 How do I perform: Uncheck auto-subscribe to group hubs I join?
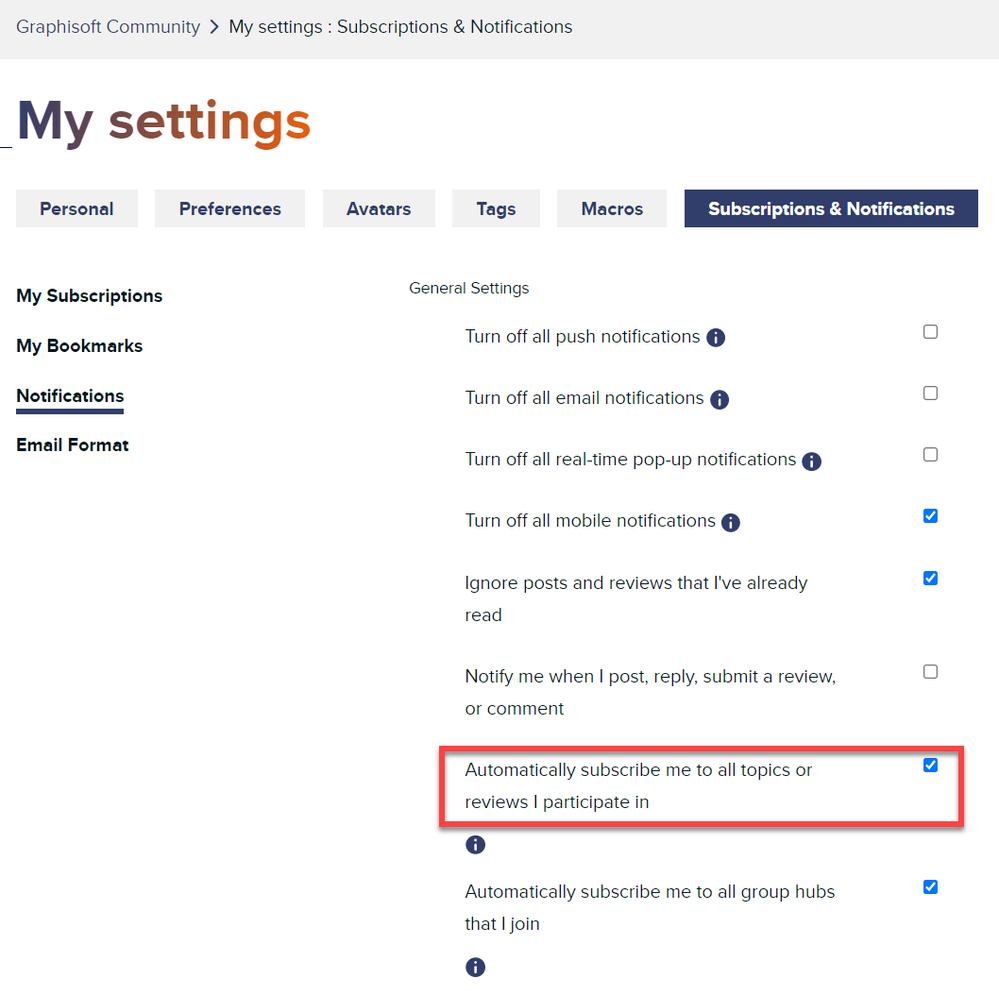pos(930,887)
